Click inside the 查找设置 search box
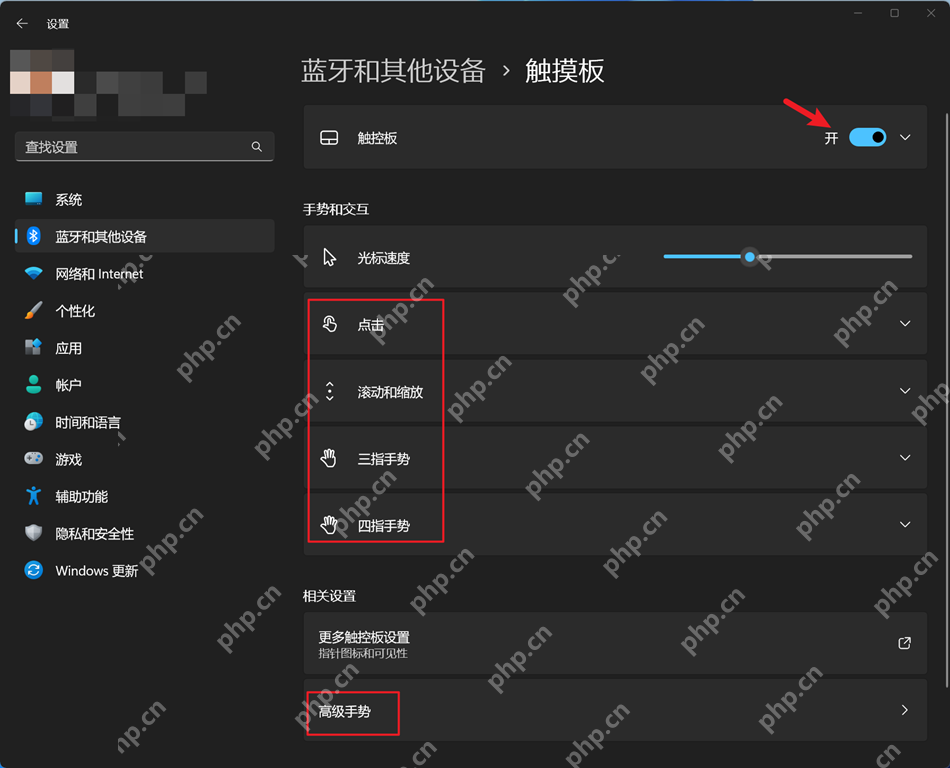Viewport: 950px width, 768px height. (144, 147)
